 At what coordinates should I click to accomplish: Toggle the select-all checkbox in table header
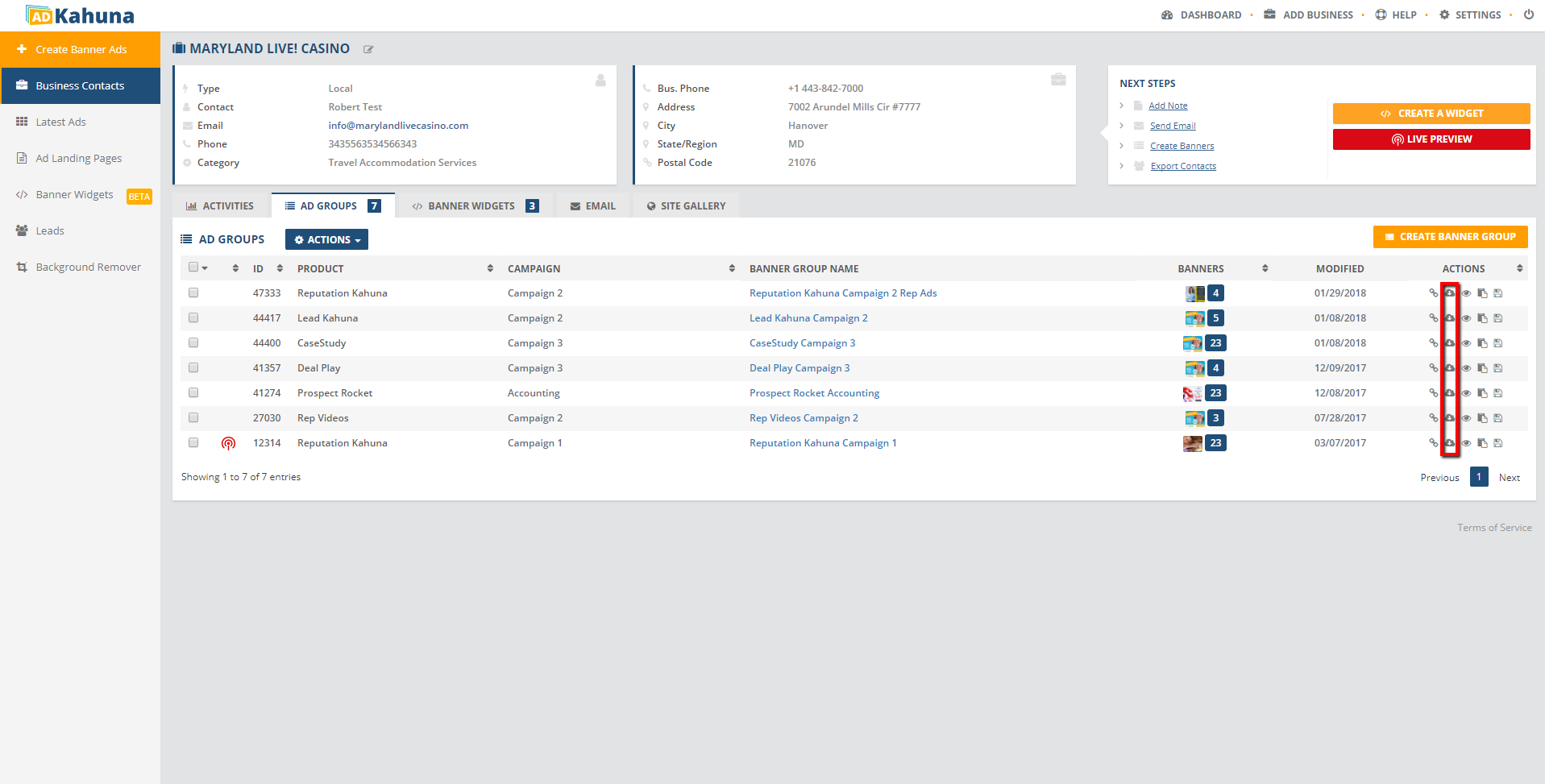pos(193,268)
